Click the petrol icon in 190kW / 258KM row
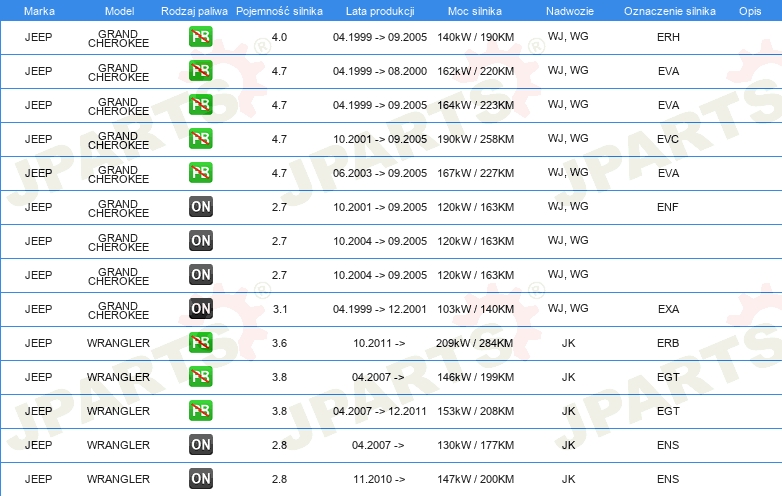Image resolution: width=782 pixels, height=496 pixels. (x=200, y=139)
